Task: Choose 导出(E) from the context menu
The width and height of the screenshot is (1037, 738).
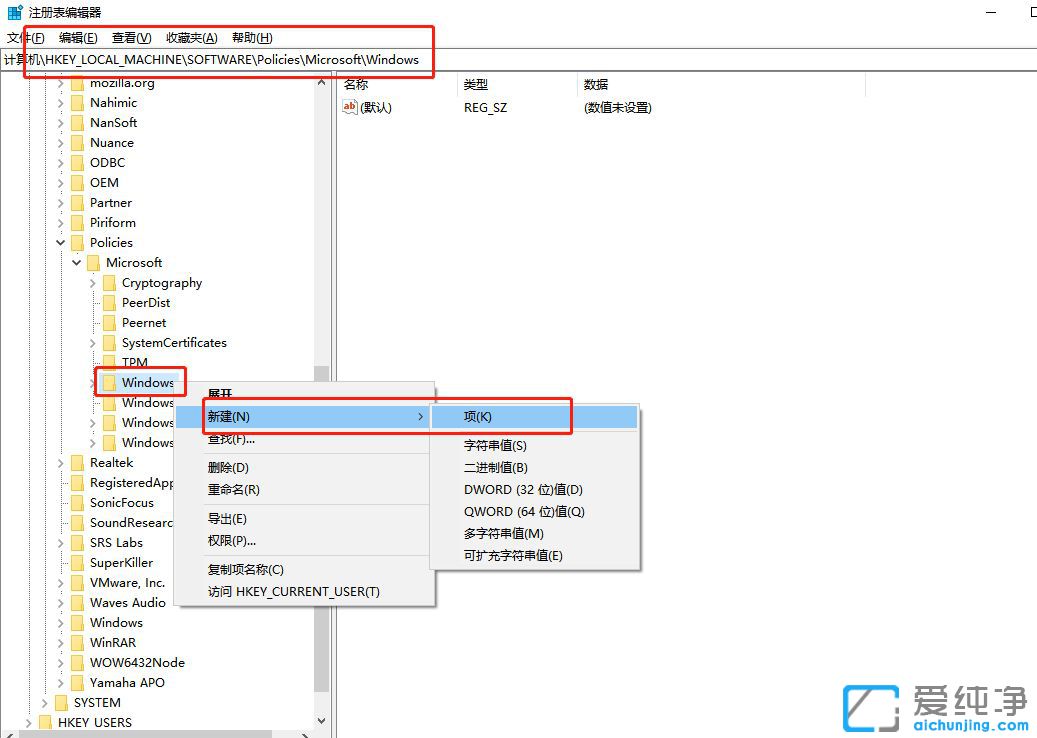Action: 228,518
